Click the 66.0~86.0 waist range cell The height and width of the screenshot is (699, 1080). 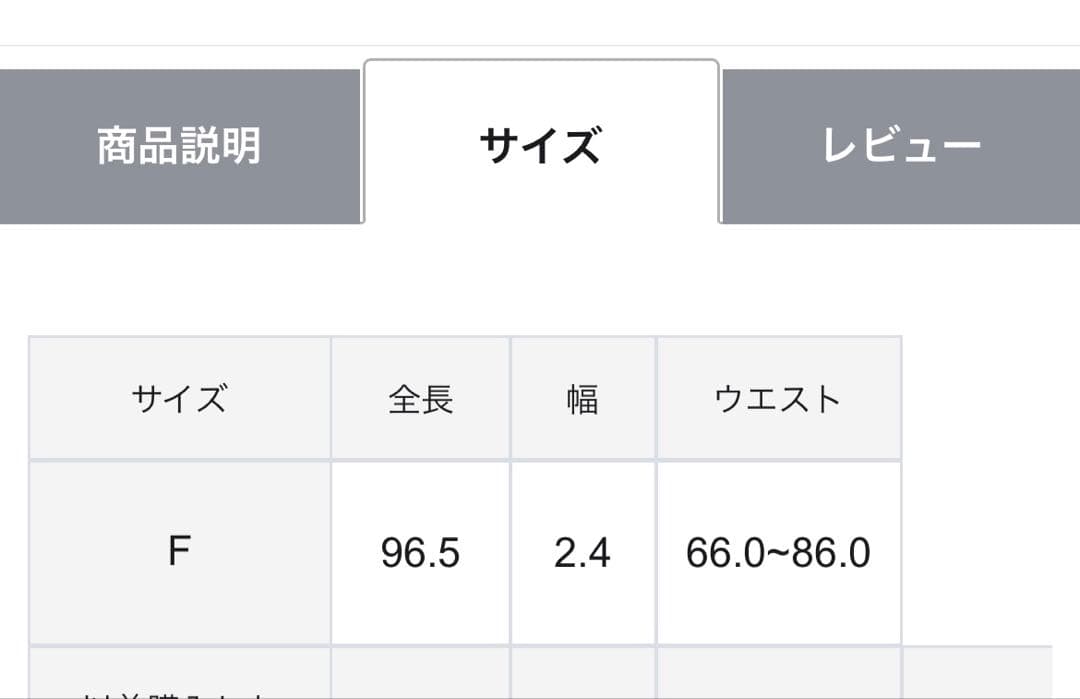coord(778,552)
